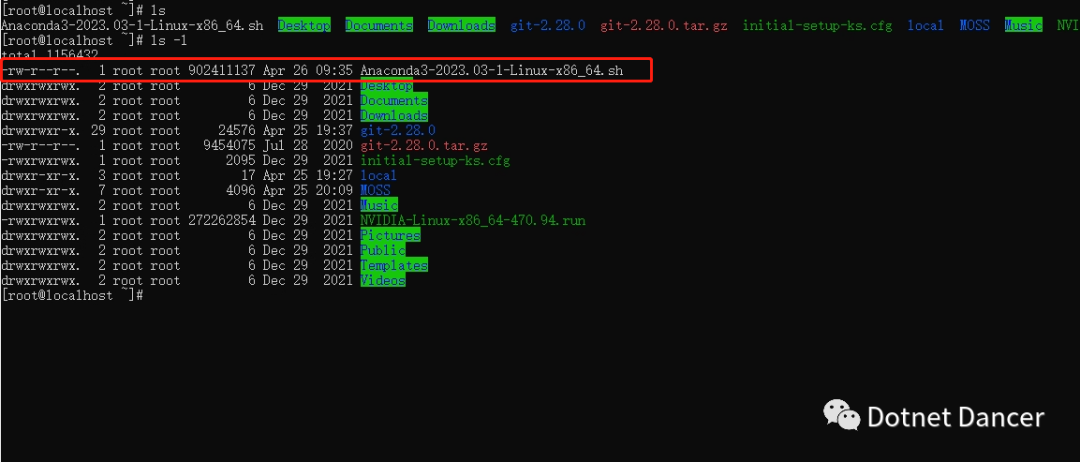Click size value 24576
This screenshot has height=462, width=1080.
237,131
